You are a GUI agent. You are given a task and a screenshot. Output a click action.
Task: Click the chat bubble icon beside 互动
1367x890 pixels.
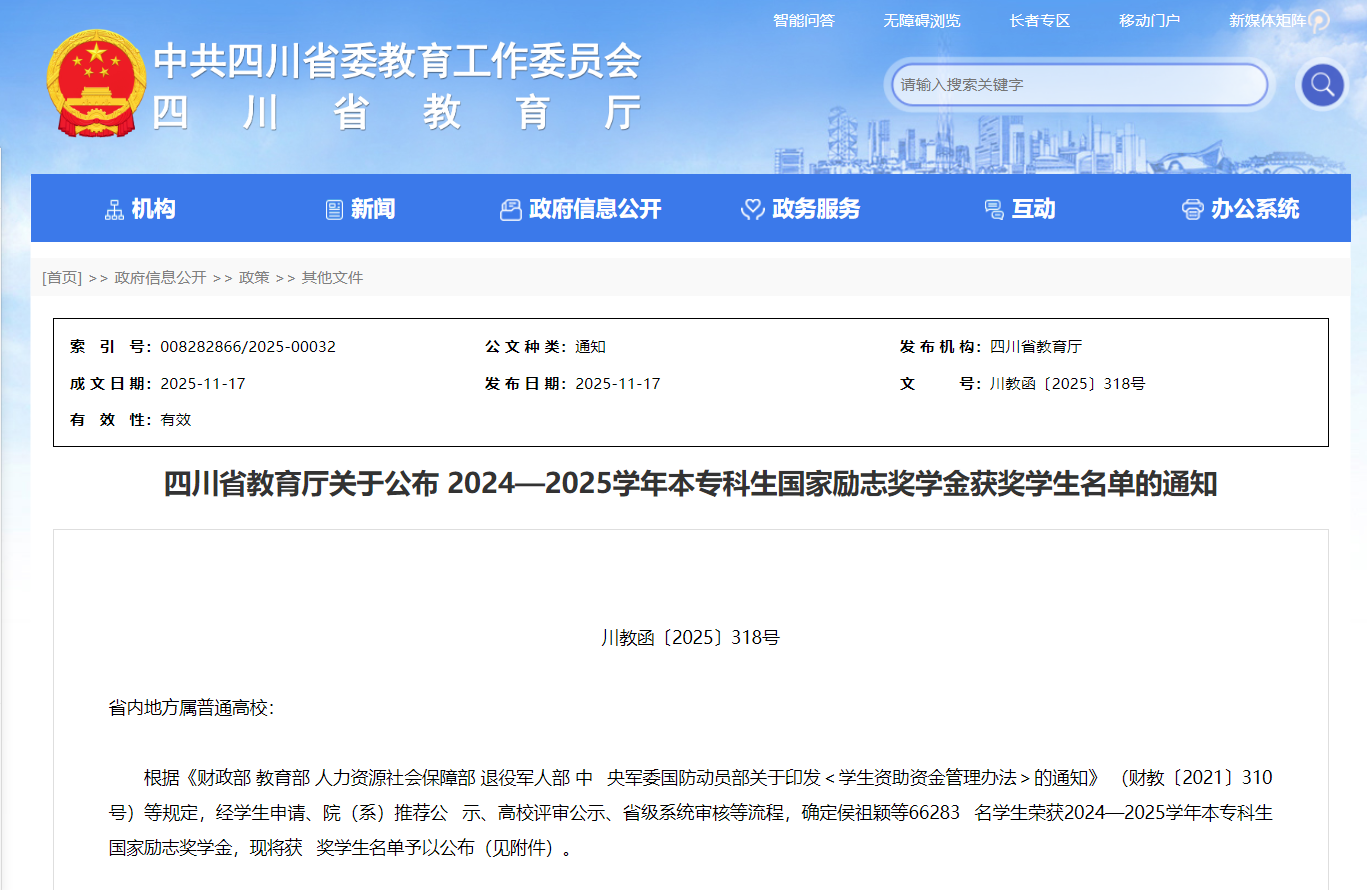[x=994, y=209]
